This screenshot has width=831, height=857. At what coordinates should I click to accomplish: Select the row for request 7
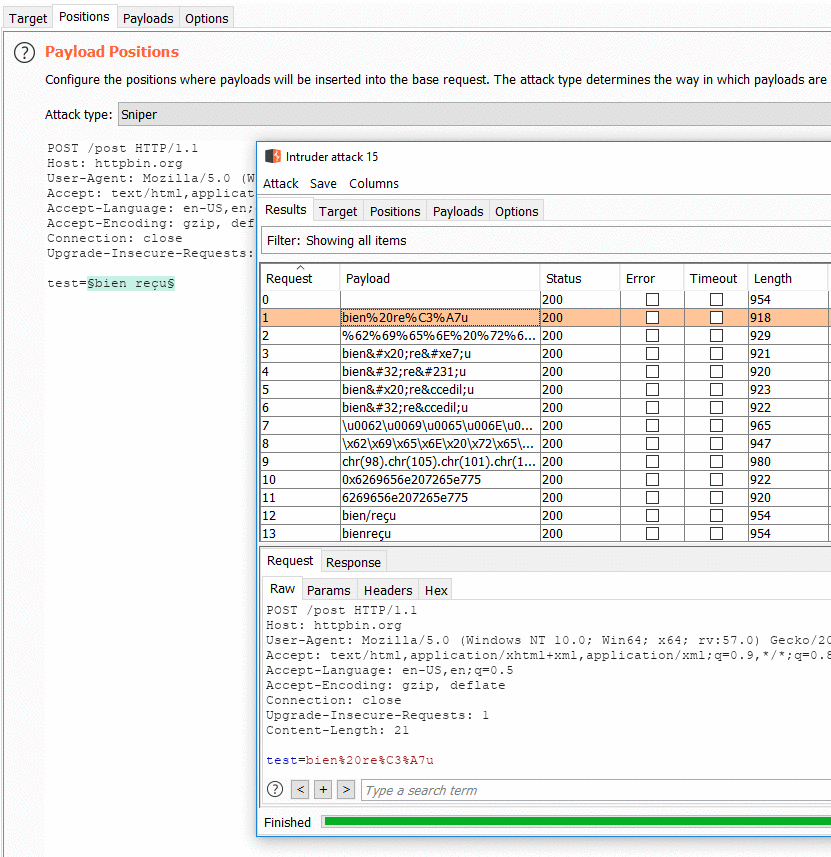(440, 425)
